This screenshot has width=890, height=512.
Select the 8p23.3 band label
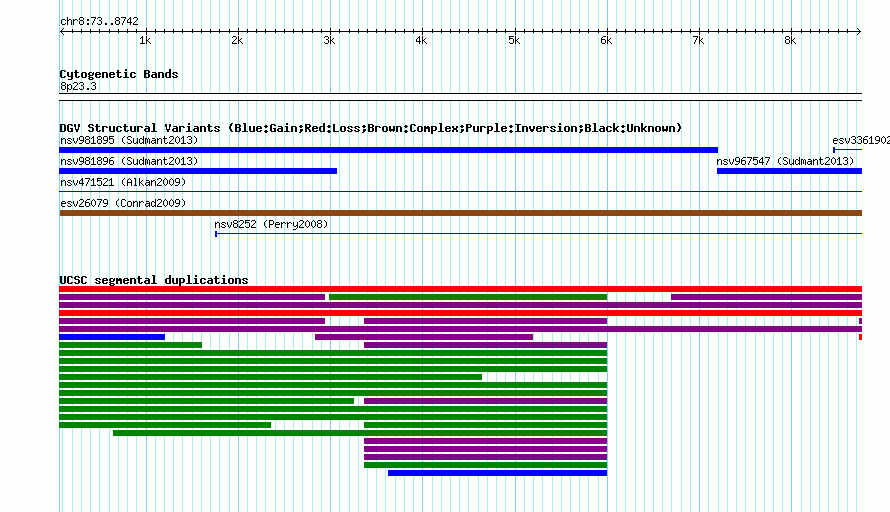click(78, 87)
